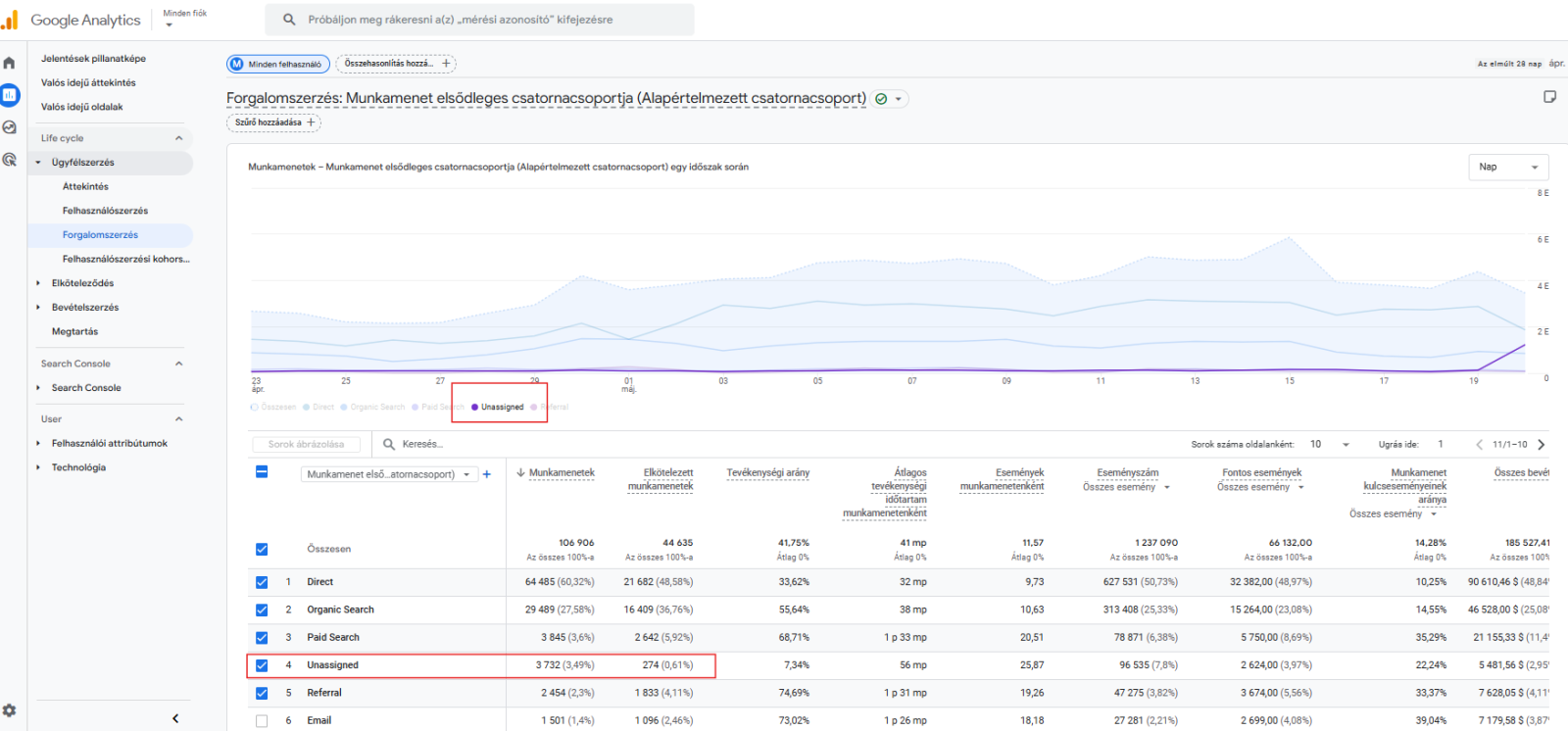Image resolution: width=1568 pixels, height=731 pixels.
Task: Uncheck the Organic Search row checkbox
Action: pos(262,609)
